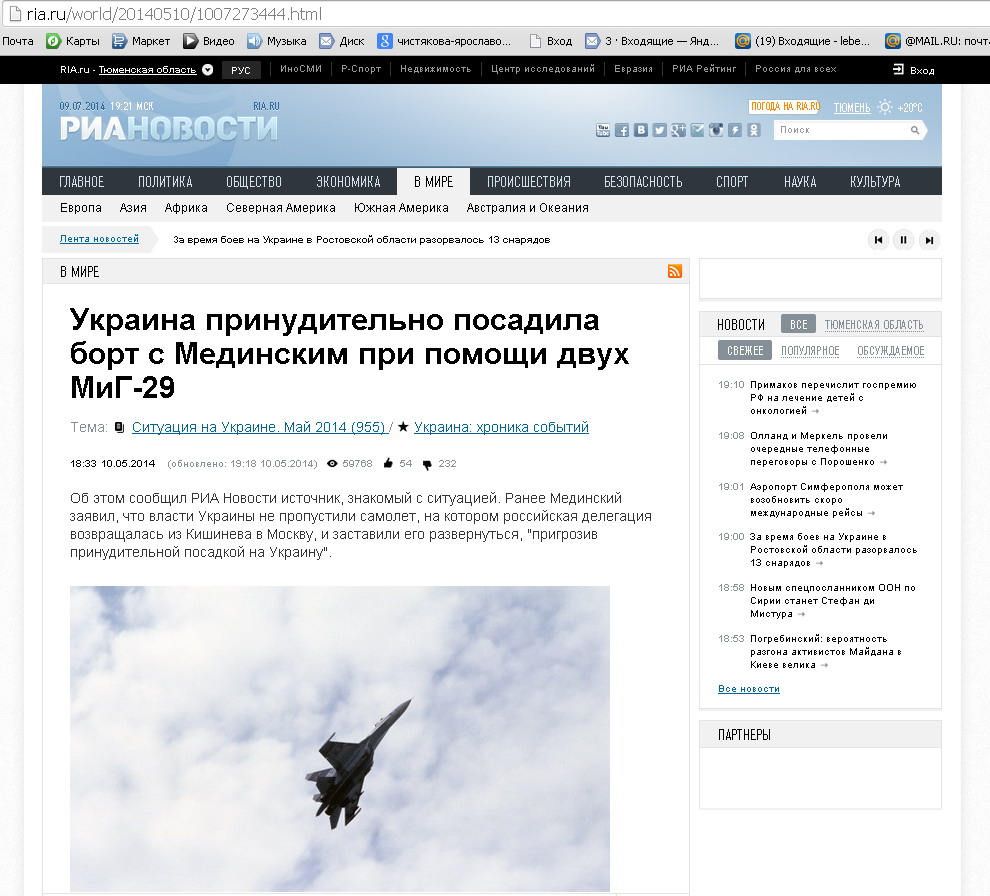Open the ГЛАВНОЕ section
This screenshot has height=896, width=990.
(81, 182)
